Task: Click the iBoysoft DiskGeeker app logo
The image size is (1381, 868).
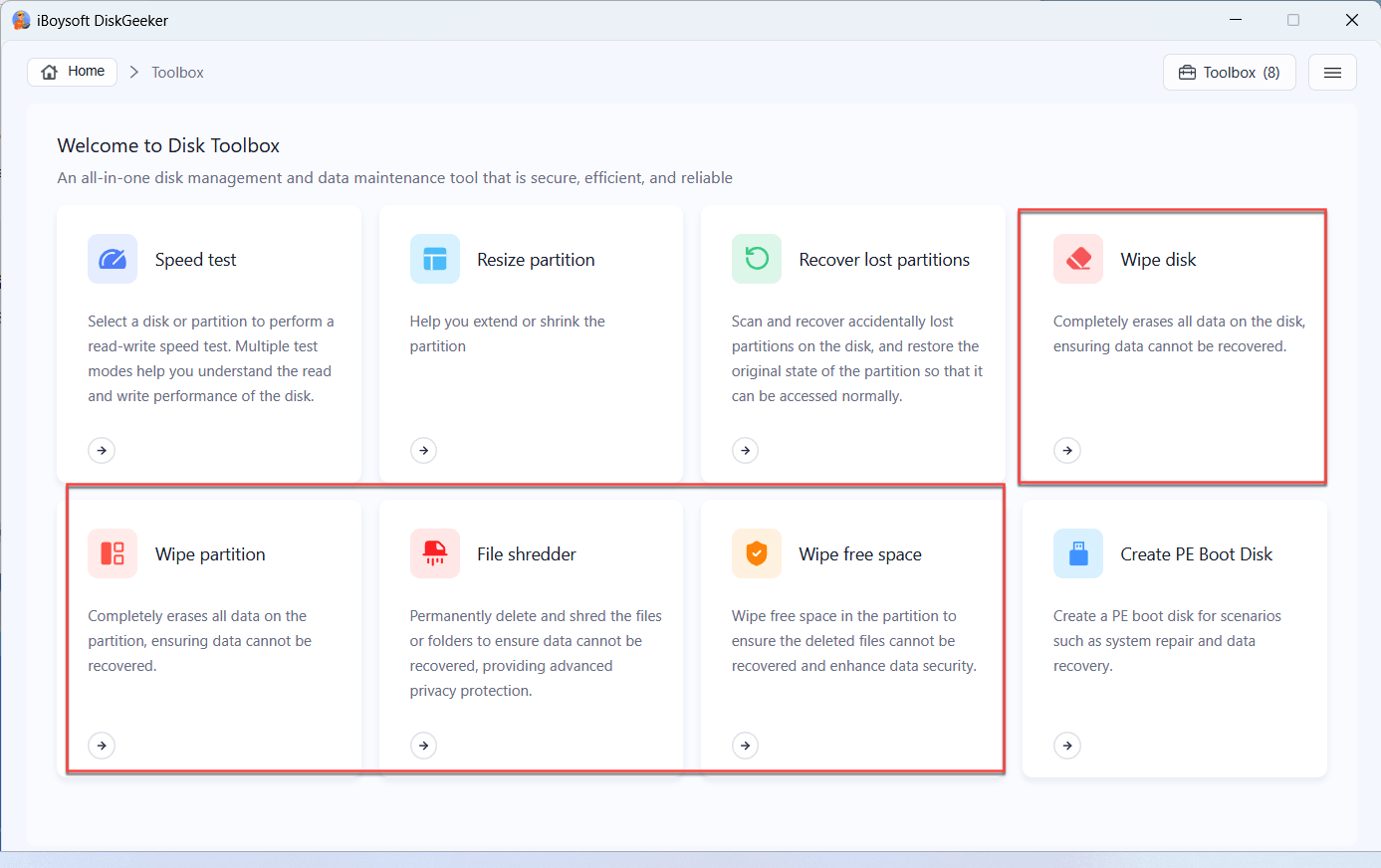Action: click(21, 20)
